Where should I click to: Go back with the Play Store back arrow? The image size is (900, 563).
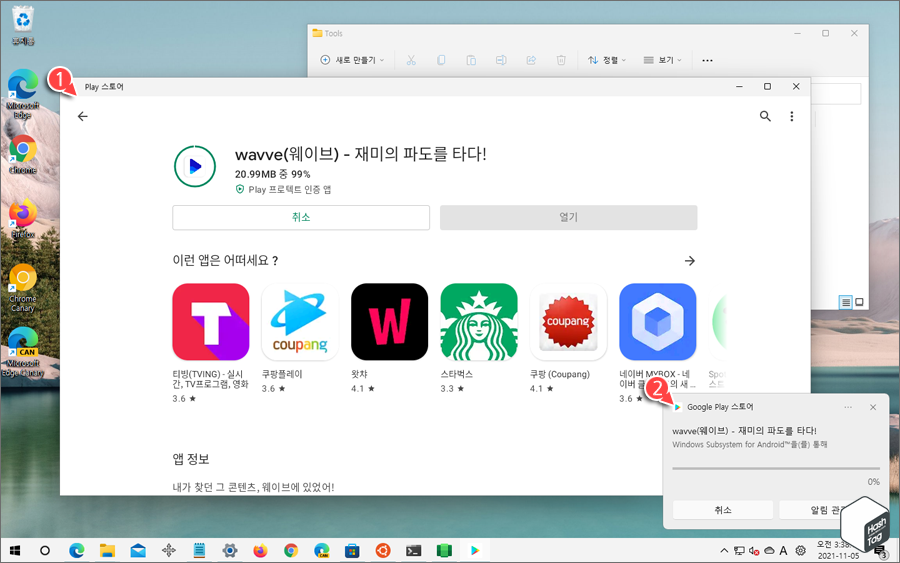(83, 117)
